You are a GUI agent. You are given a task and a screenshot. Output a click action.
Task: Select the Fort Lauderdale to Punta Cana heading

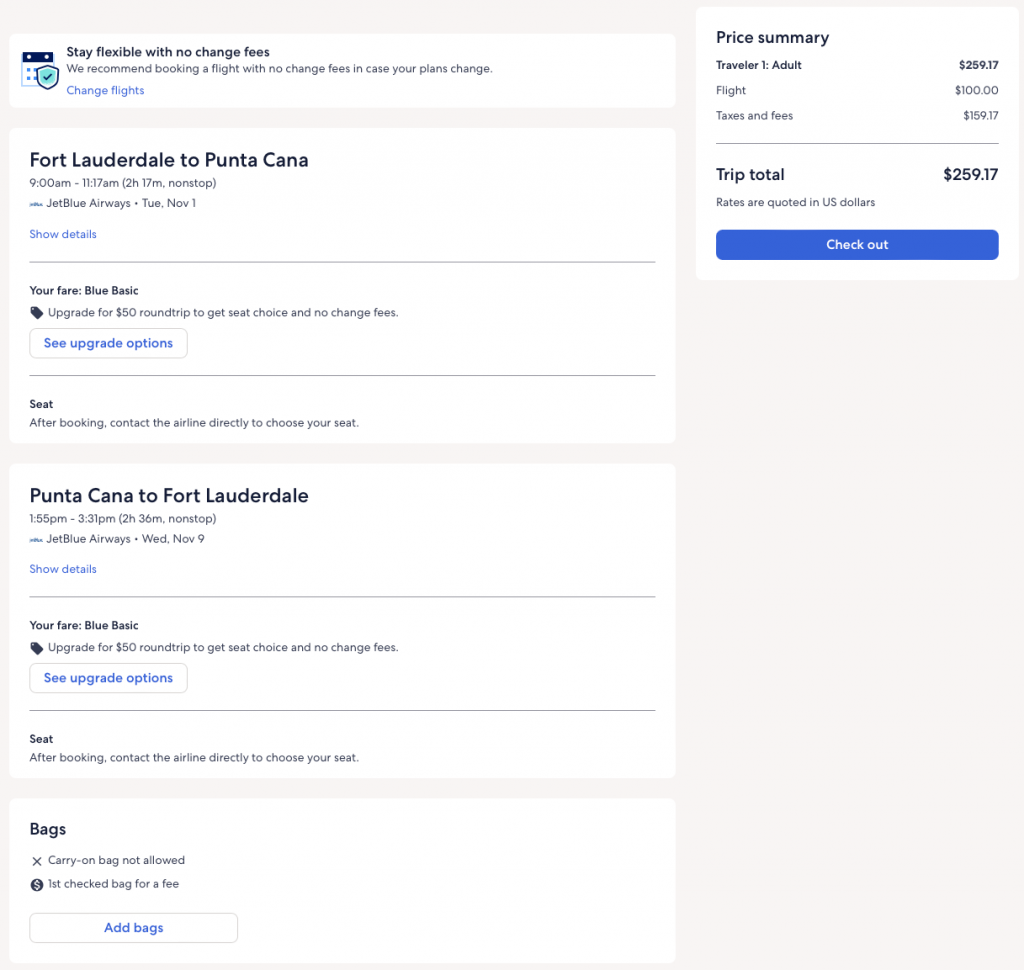click(x=169, y=160)
